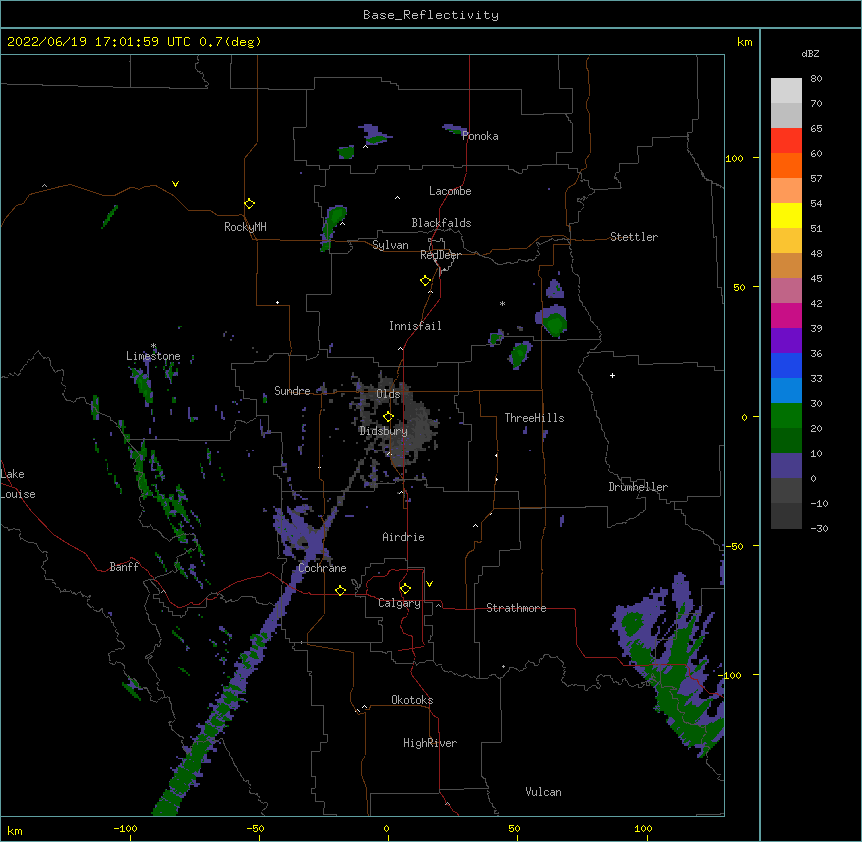Click the dBZ legend heading
Viewport: 862px width, 842px height.
click(810, 53)
